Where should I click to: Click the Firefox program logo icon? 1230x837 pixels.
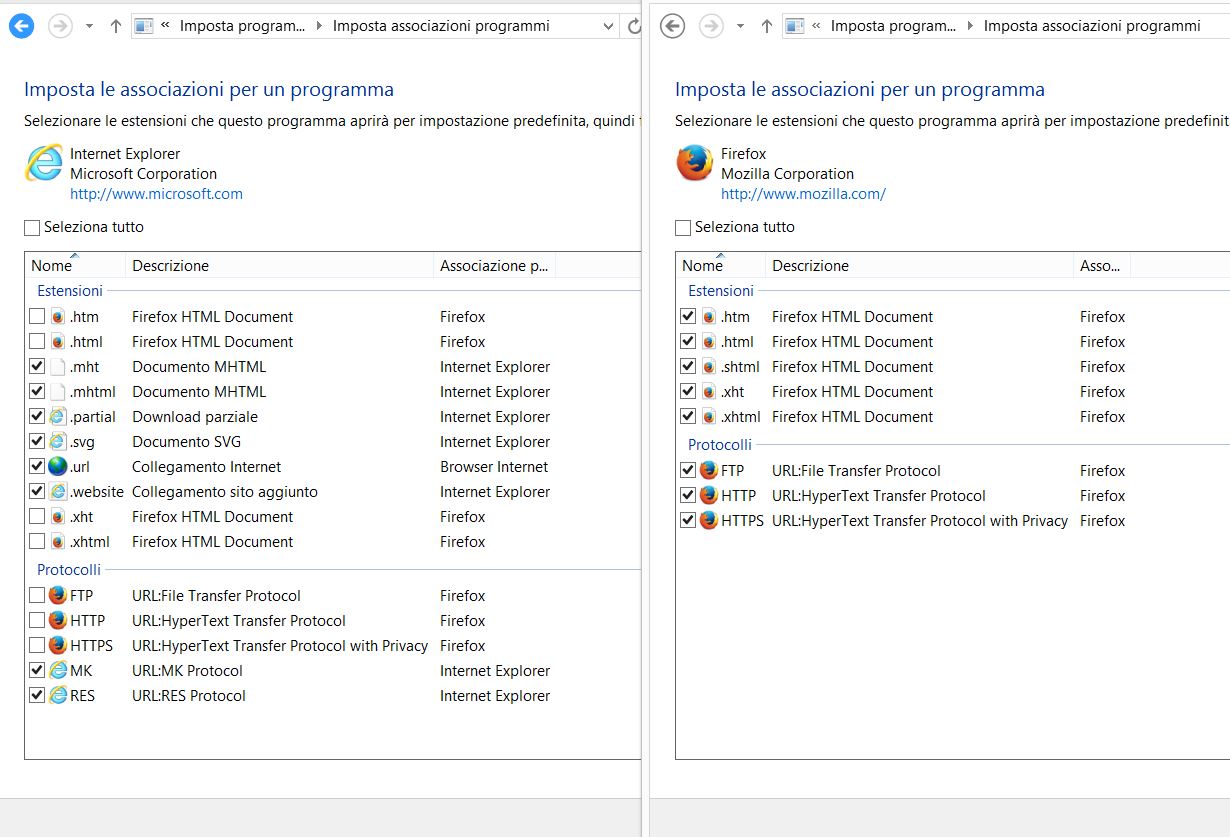click(694, 163)
